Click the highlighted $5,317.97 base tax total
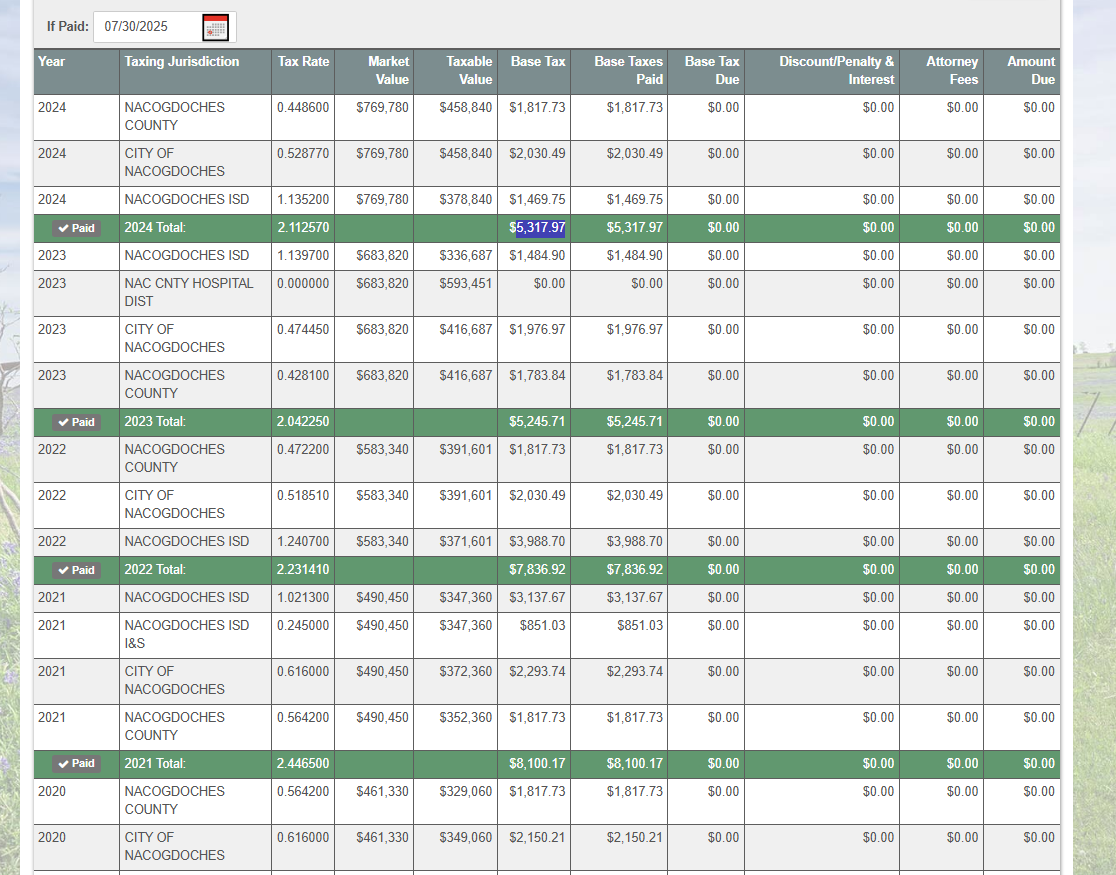The image size is (1116, 875). (538, 228)
